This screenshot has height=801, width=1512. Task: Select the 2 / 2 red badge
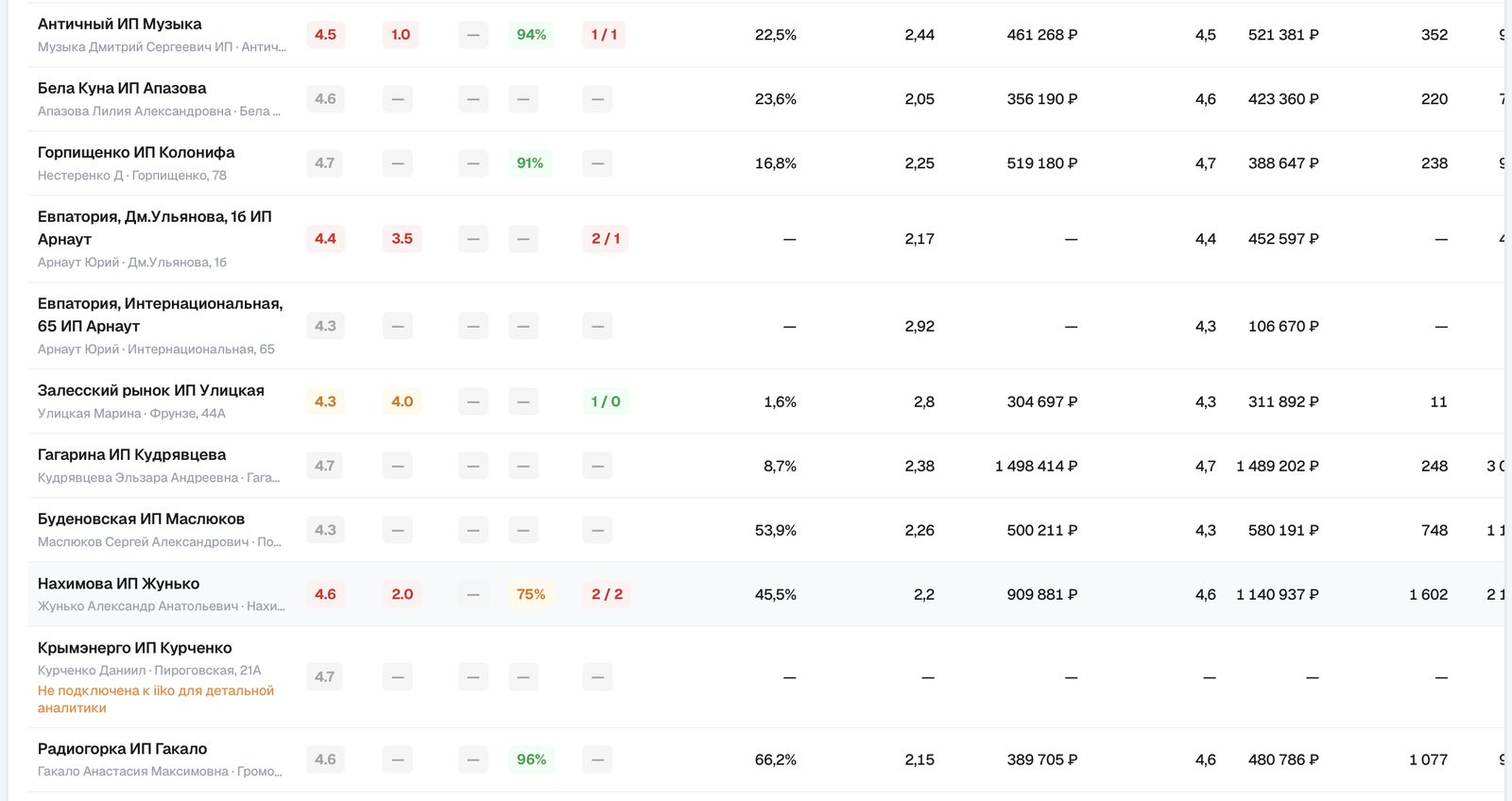tap(607, 594)
